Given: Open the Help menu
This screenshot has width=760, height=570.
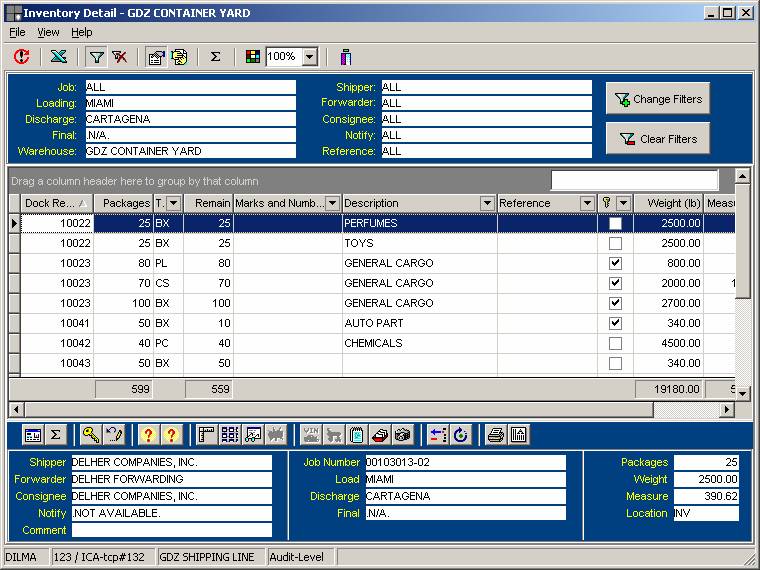Looking at the screenshot, I should pyautogui.click(x=81, y=32).
